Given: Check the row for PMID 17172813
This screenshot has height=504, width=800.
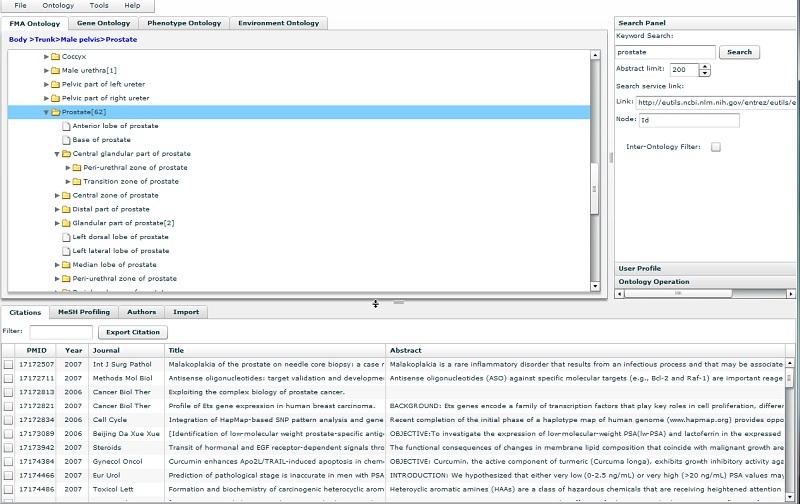Looking at the screenshot, I should (x=8, y=392).
